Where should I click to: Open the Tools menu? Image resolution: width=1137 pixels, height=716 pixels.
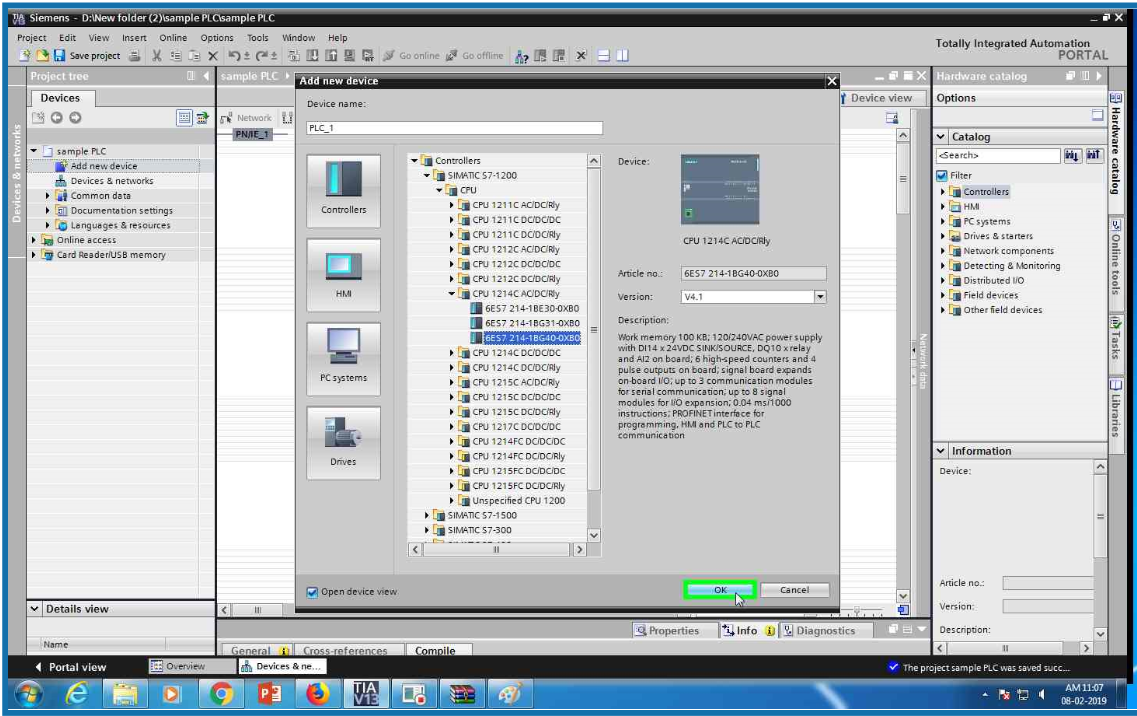pos(257,38)
